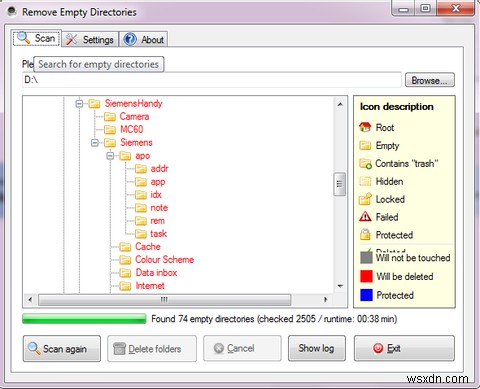Select the Internet tree label
Screen dimensions: 480x389
(x=150, y=286)
